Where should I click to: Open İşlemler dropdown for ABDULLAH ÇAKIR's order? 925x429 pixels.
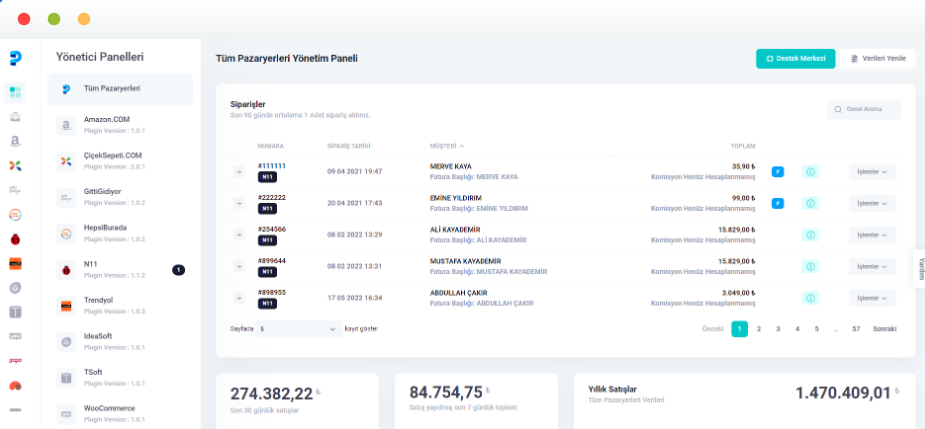click(872, 298)
